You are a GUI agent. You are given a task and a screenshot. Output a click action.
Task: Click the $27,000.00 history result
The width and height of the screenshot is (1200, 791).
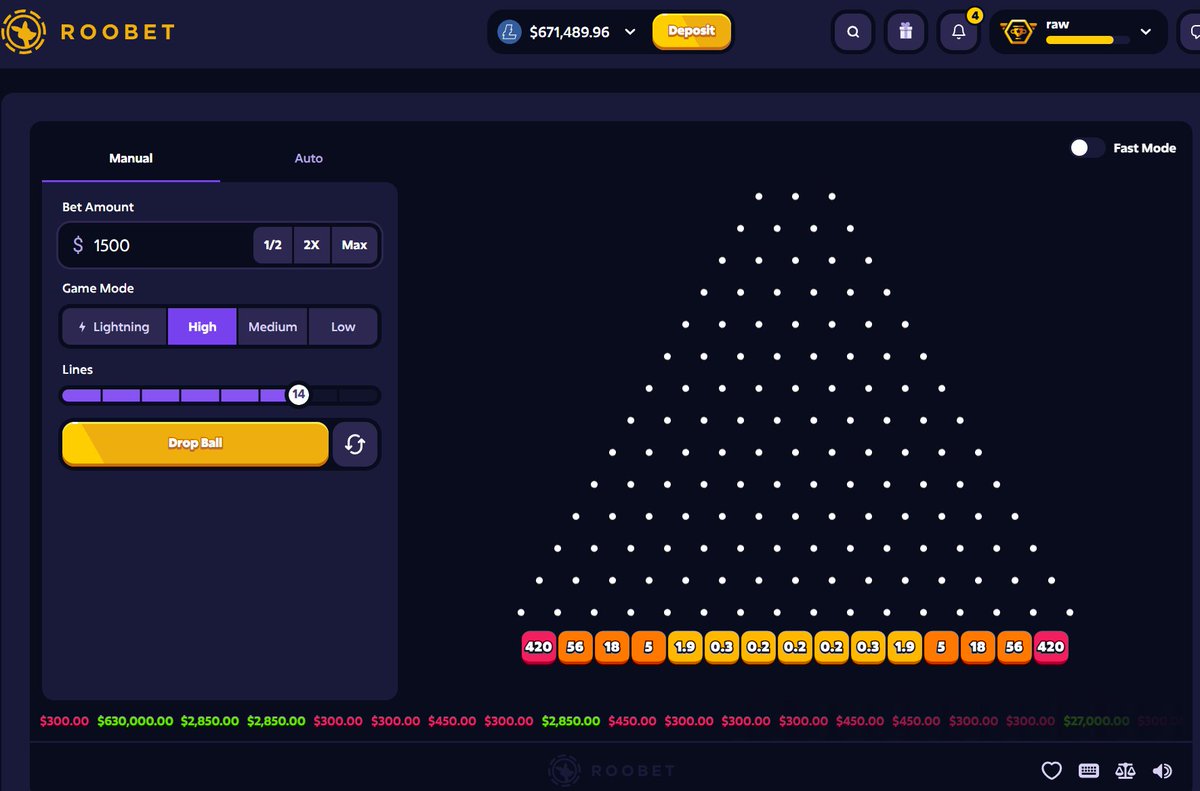1096,721
